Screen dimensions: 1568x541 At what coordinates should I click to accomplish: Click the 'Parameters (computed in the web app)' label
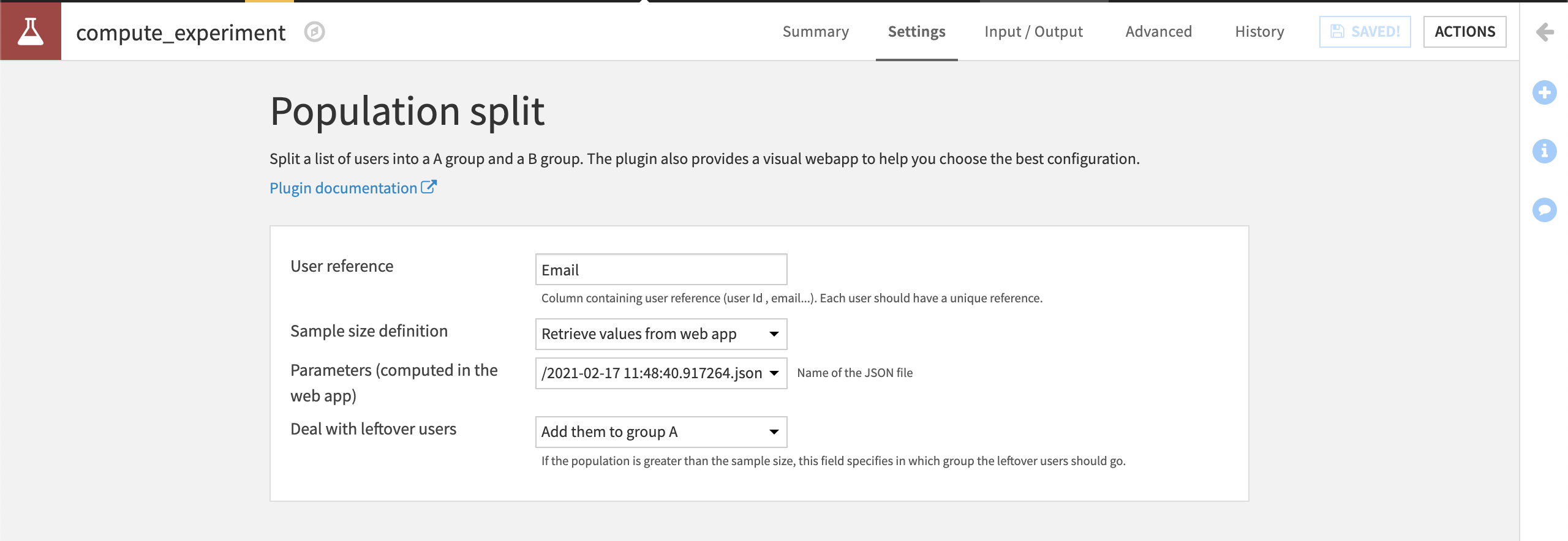(x=394, y=383)
